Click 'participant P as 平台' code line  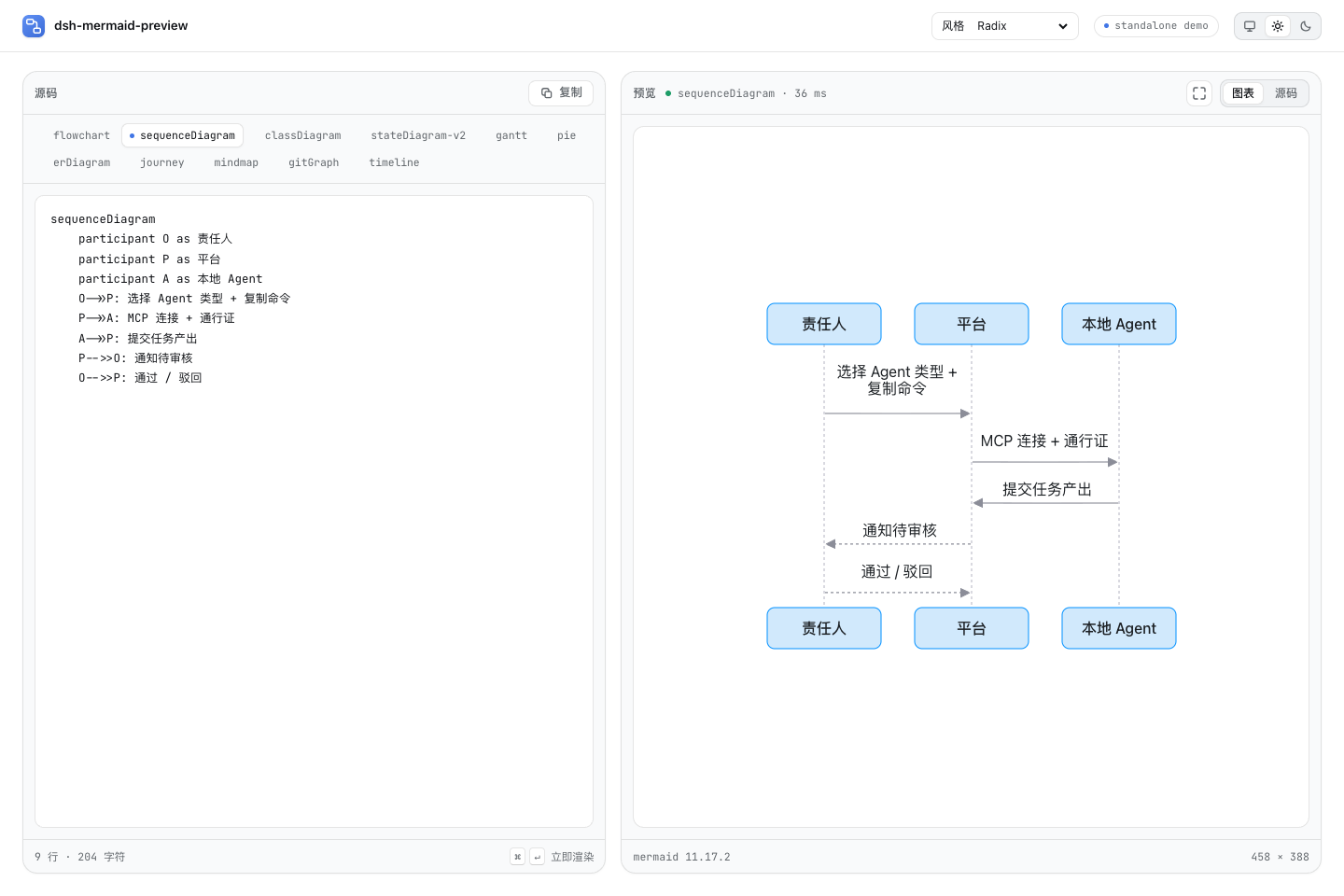point(149,259)
